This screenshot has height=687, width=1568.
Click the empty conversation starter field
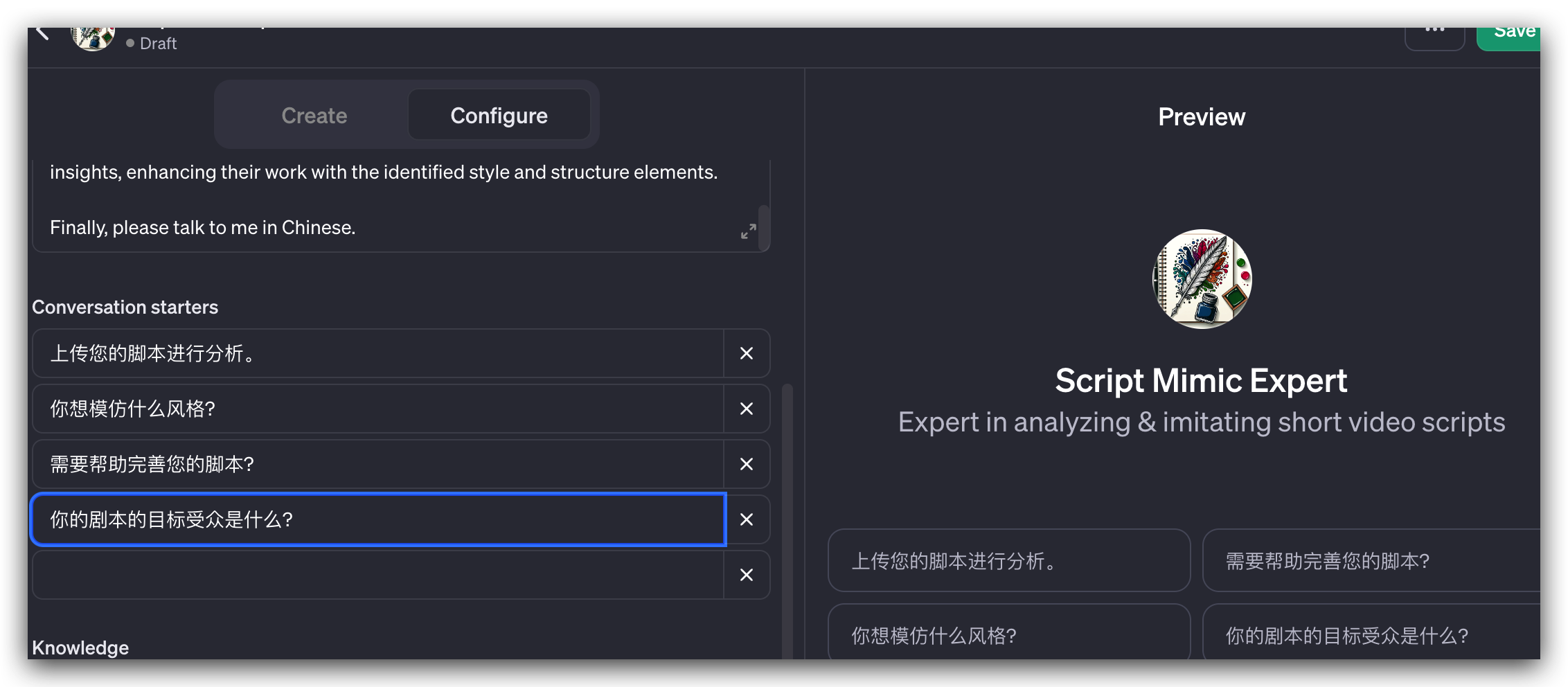coord(378,575)
